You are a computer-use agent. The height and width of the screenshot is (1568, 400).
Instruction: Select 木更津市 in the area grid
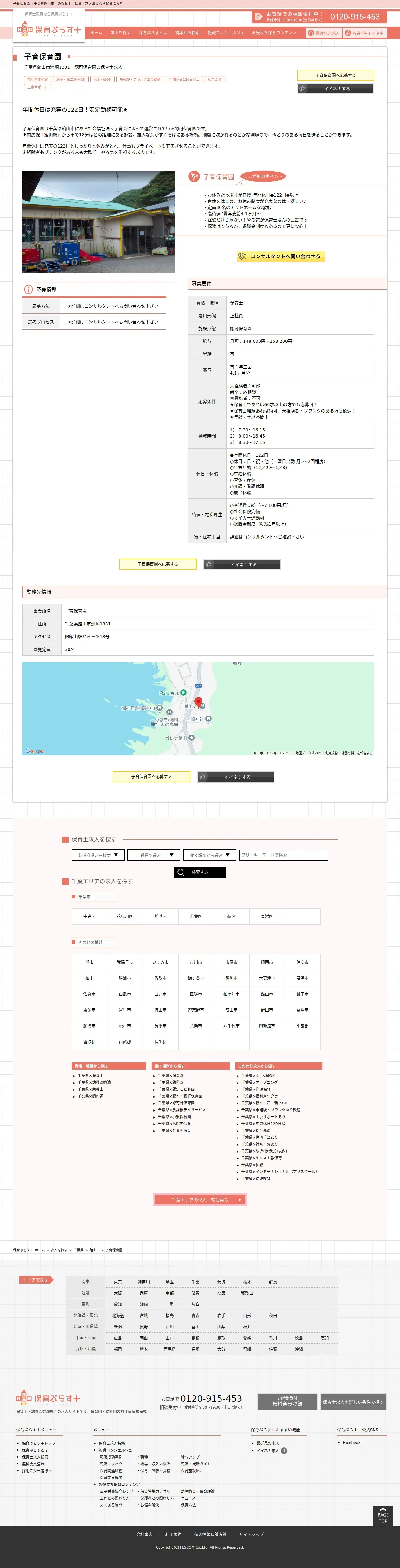[267, 978]
